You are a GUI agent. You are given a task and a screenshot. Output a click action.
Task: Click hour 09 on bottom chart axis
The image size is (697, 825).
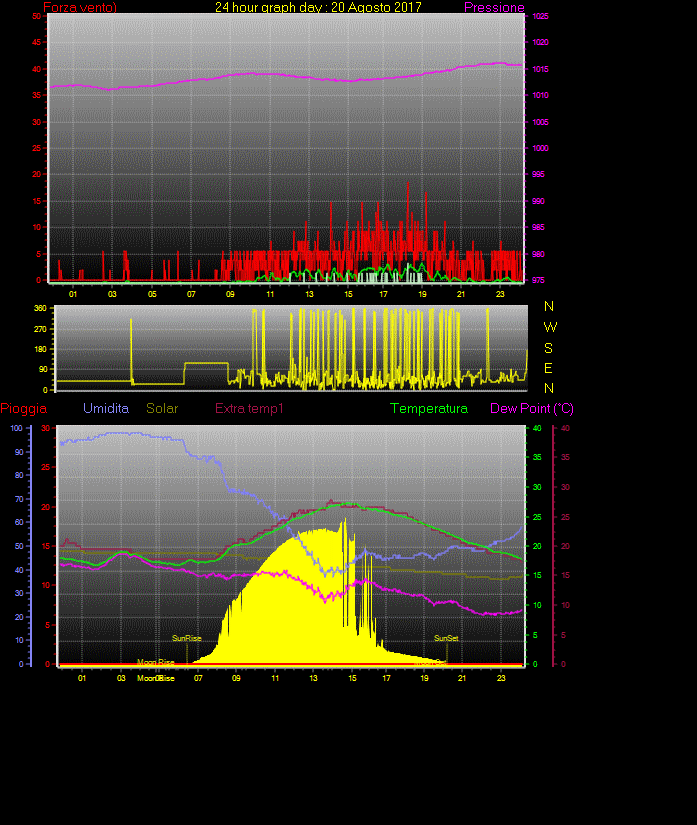236,678
